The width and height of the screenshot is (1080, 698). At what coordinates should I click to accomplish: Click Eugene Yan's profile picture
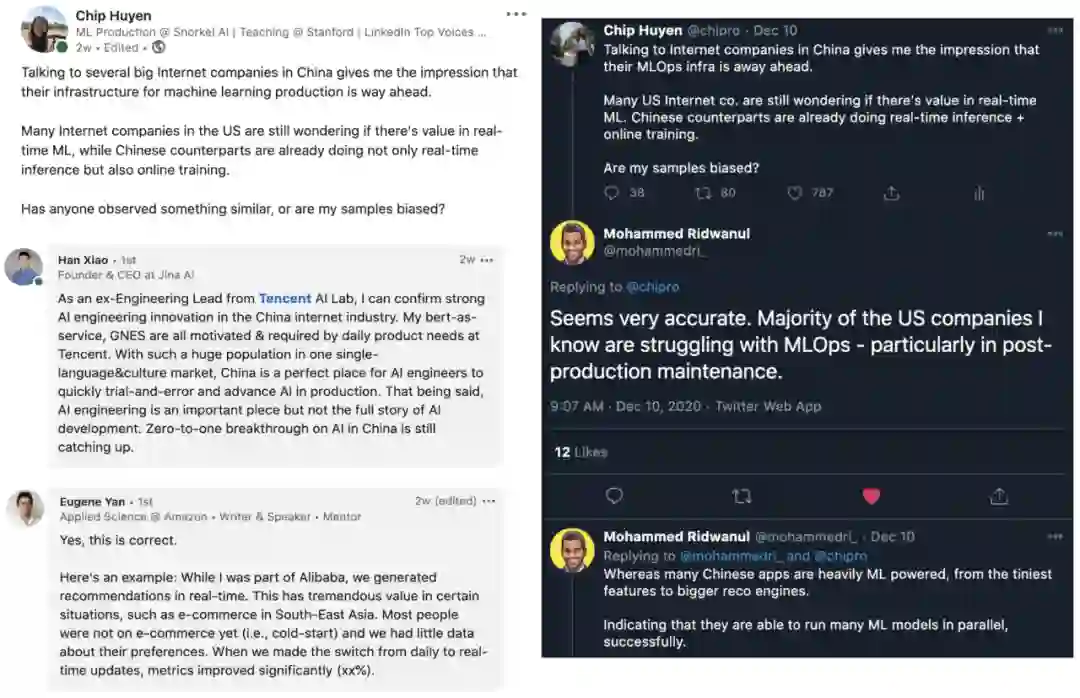point(25,508)
